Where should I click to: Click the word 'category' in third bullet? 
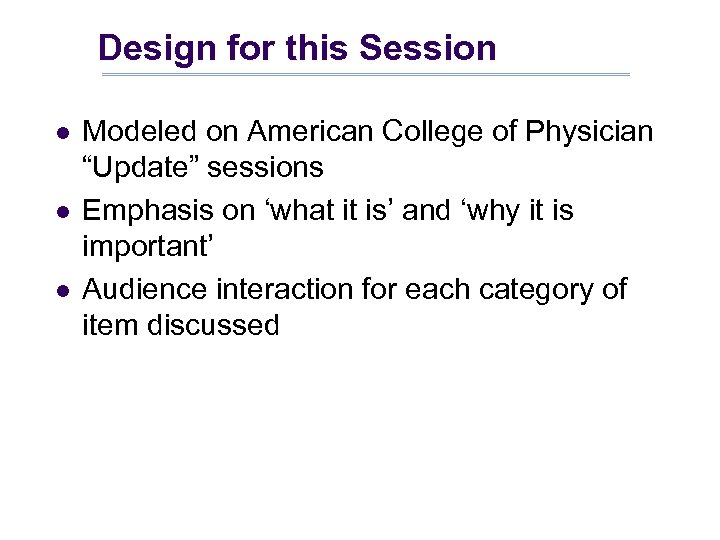tap(528, 289)
